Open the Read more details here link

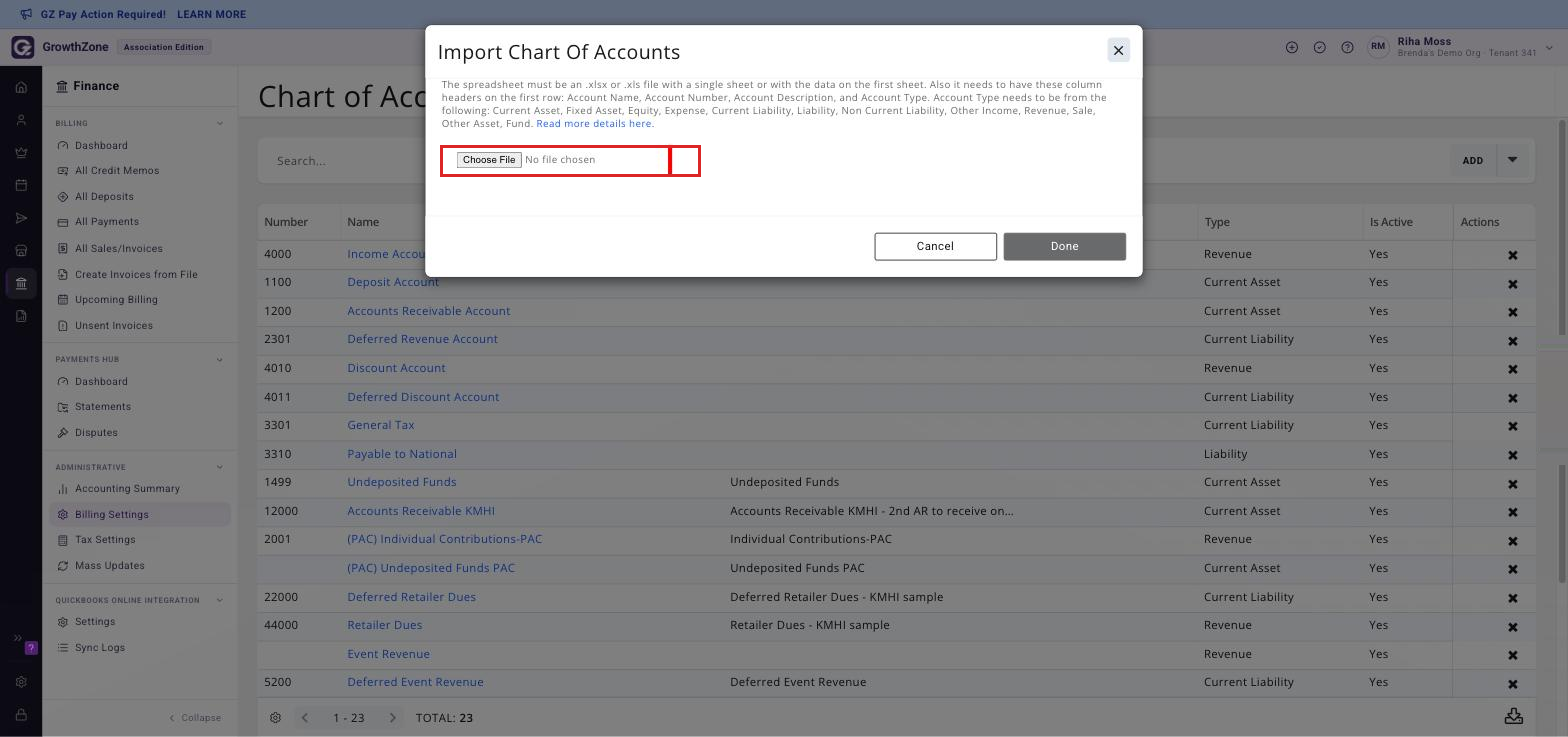tap(595, 124)
